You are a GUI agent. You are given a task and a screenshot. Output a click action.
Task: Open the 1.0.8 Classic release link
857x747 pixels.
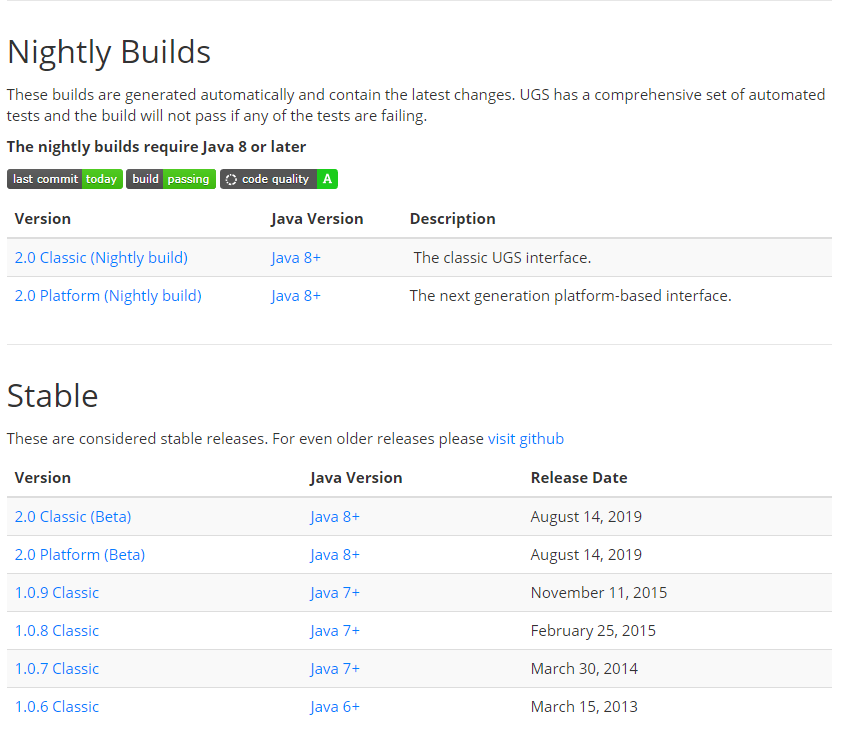point(57,631)
